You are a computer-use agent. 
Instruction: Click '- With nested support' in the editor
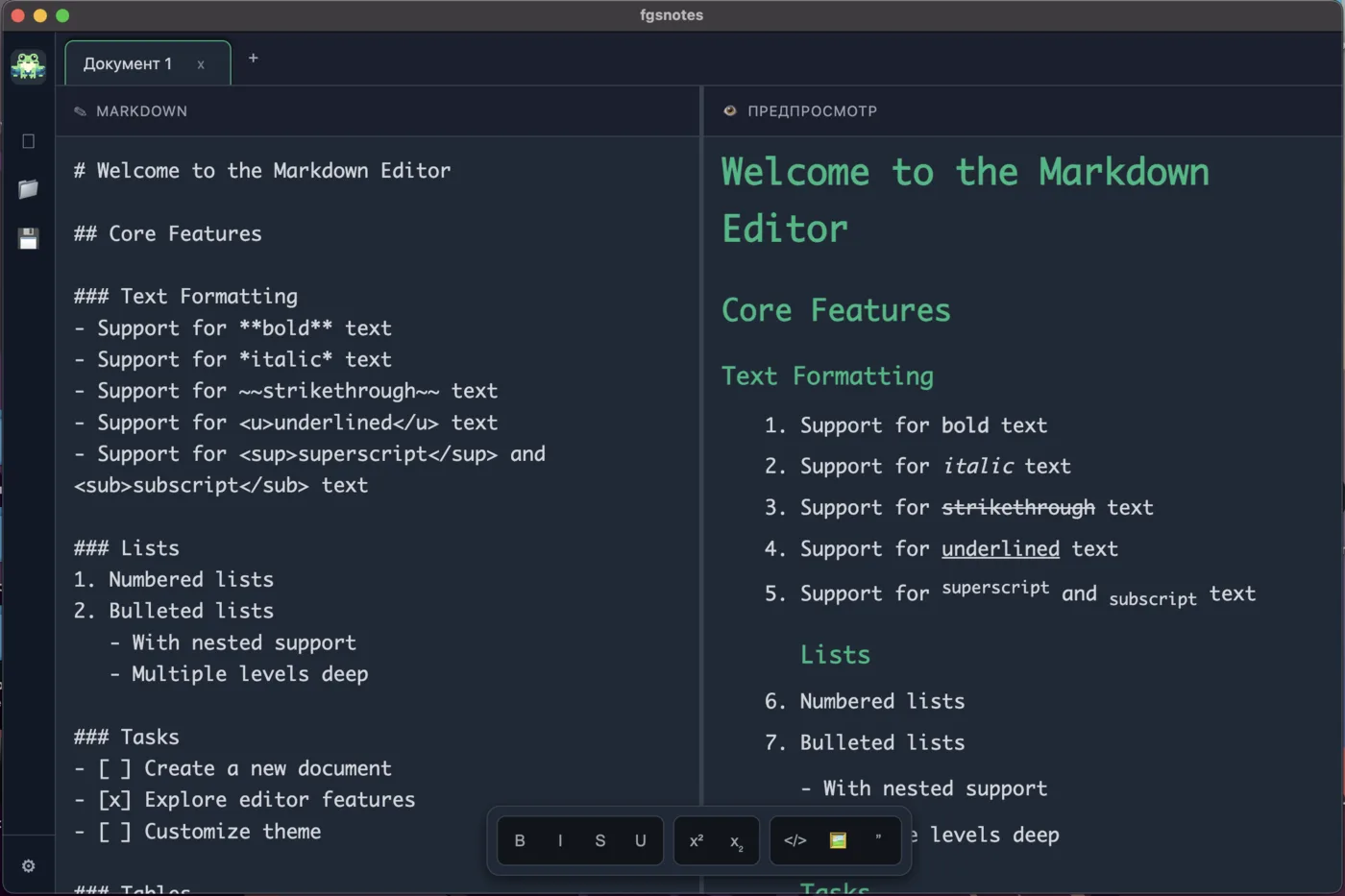[232, 642]
